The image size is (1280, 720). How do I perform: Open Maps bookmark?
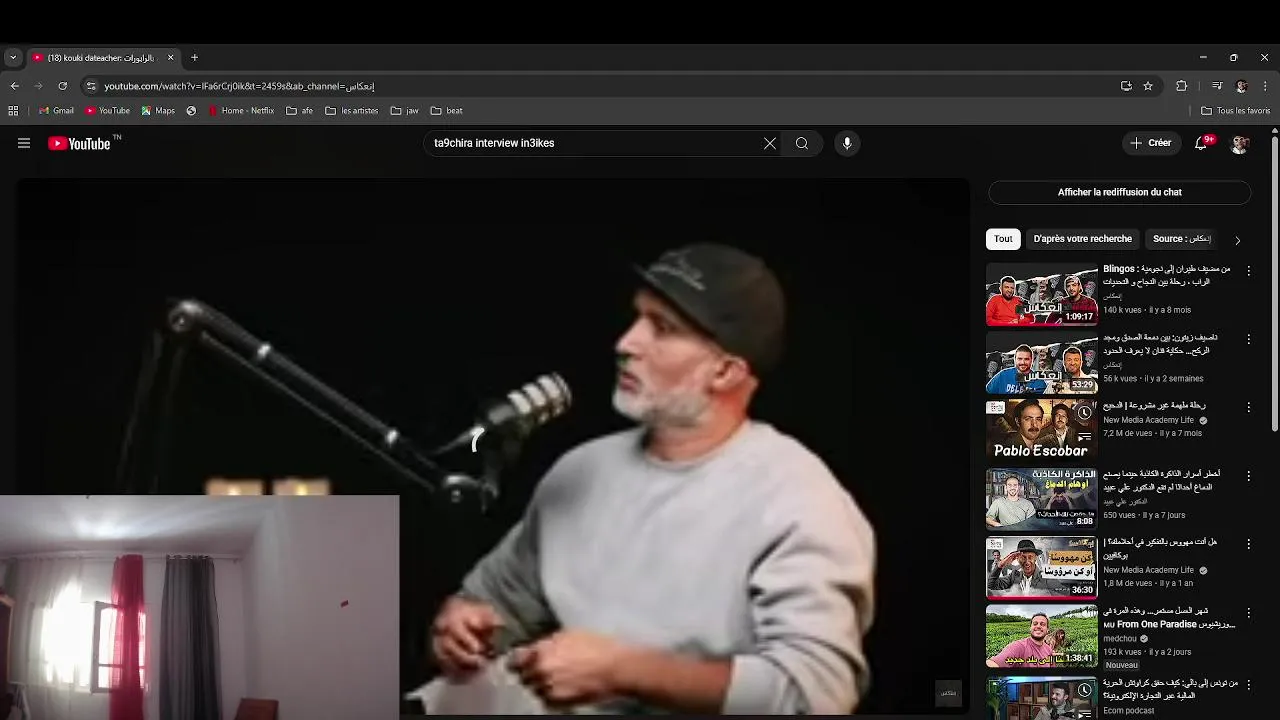(158, 111)
